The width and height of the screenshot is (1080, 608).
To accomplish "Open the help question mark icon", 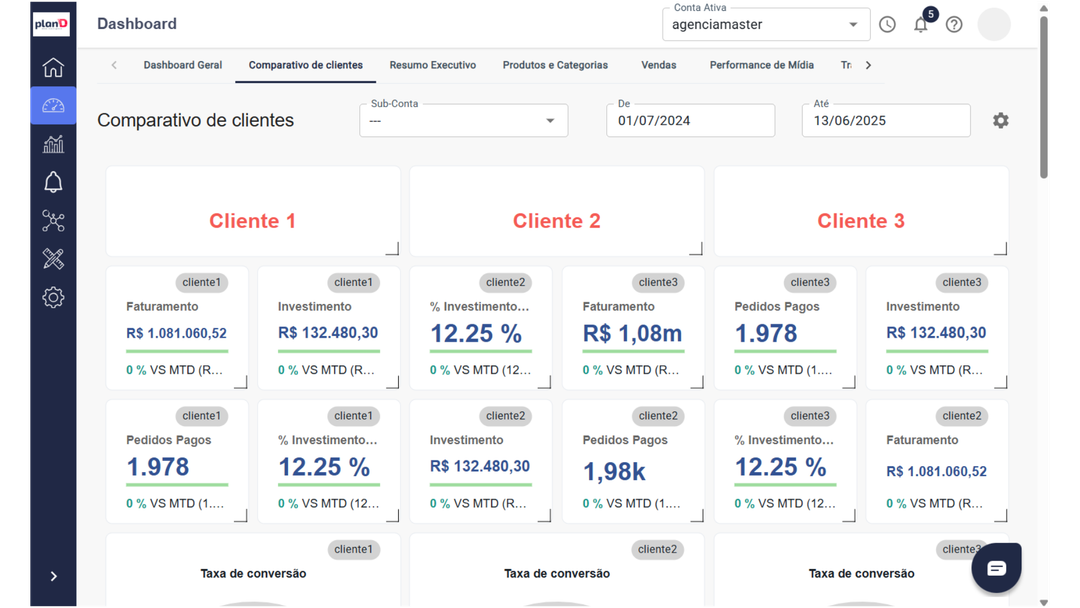I will coord(954,25).
